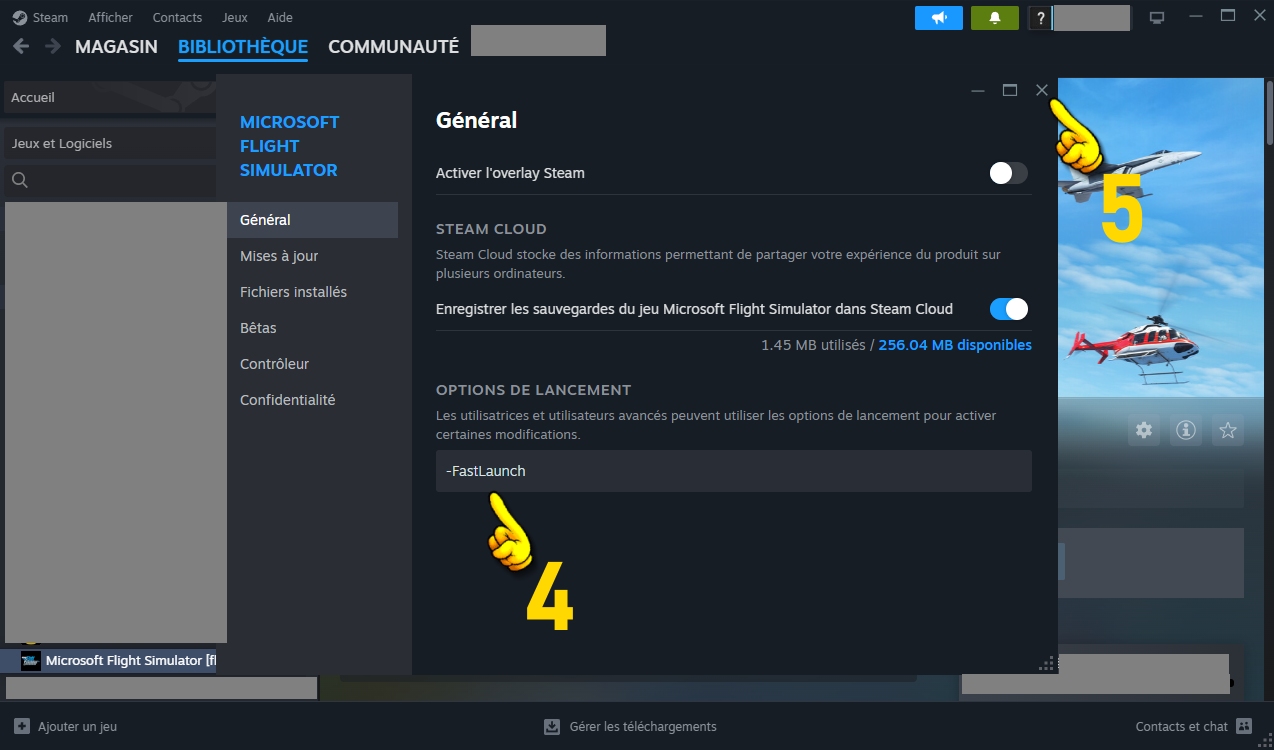1274x750 pixels.
Task: Open the Contacts menu
Action: 177,18
